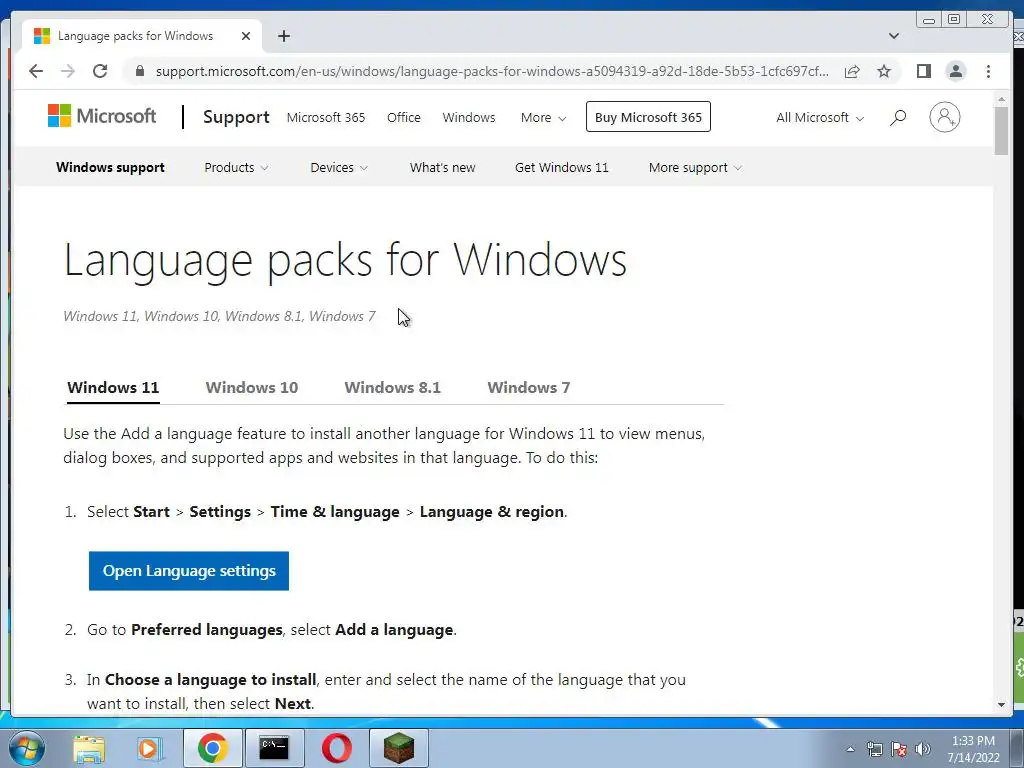The height and width of the screenshot is (768, 1024).
Task: Select the Windows 11 tab
Action: click(x=113, y=388)
